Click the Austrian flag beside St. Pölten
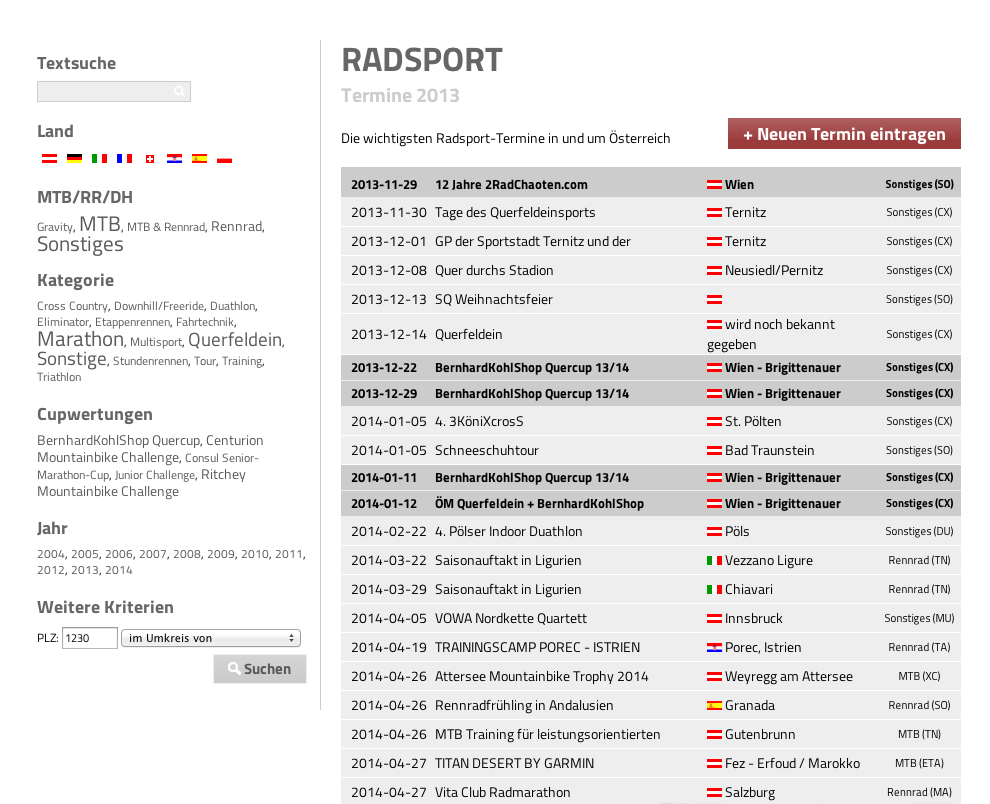 pos(714,421)
